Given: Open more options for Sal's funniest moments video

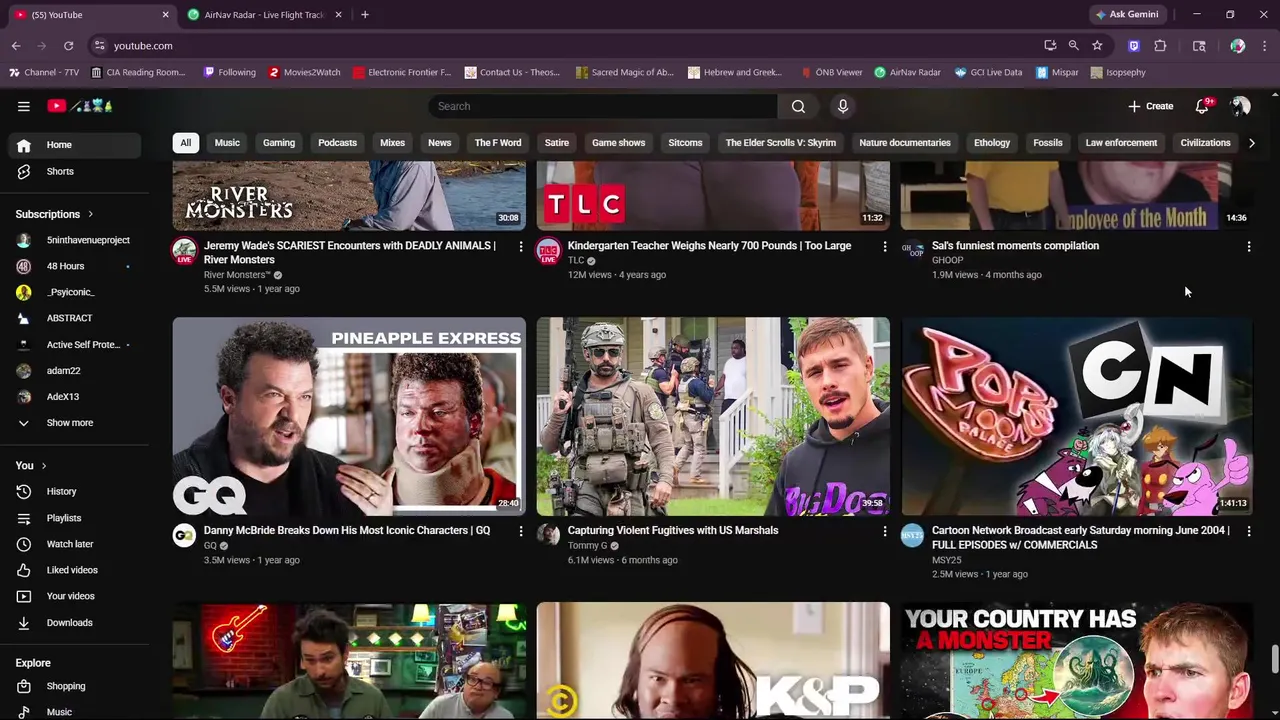Looking at the screenshot, I should coord(1248,246).
